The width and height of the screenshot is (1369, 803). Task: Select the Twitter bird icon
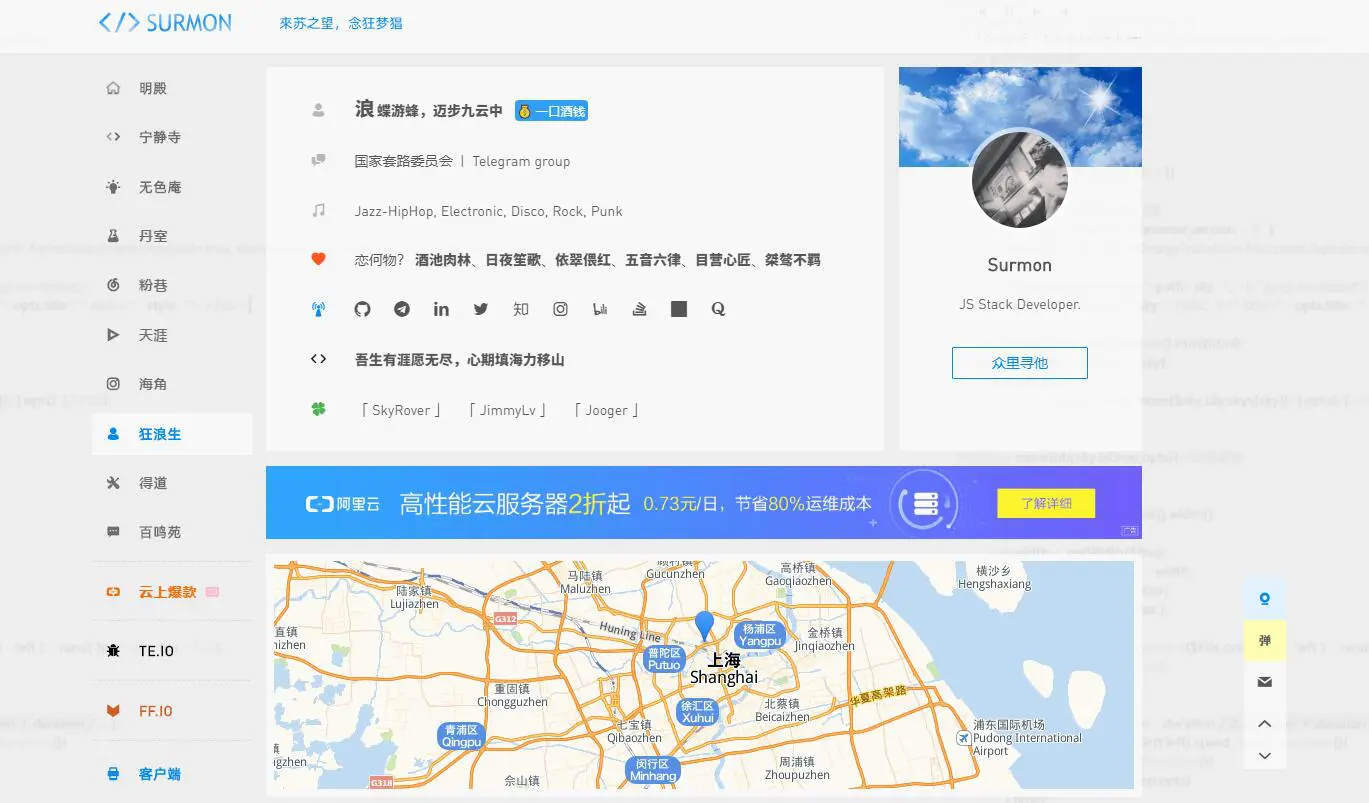tap(481, 309)
